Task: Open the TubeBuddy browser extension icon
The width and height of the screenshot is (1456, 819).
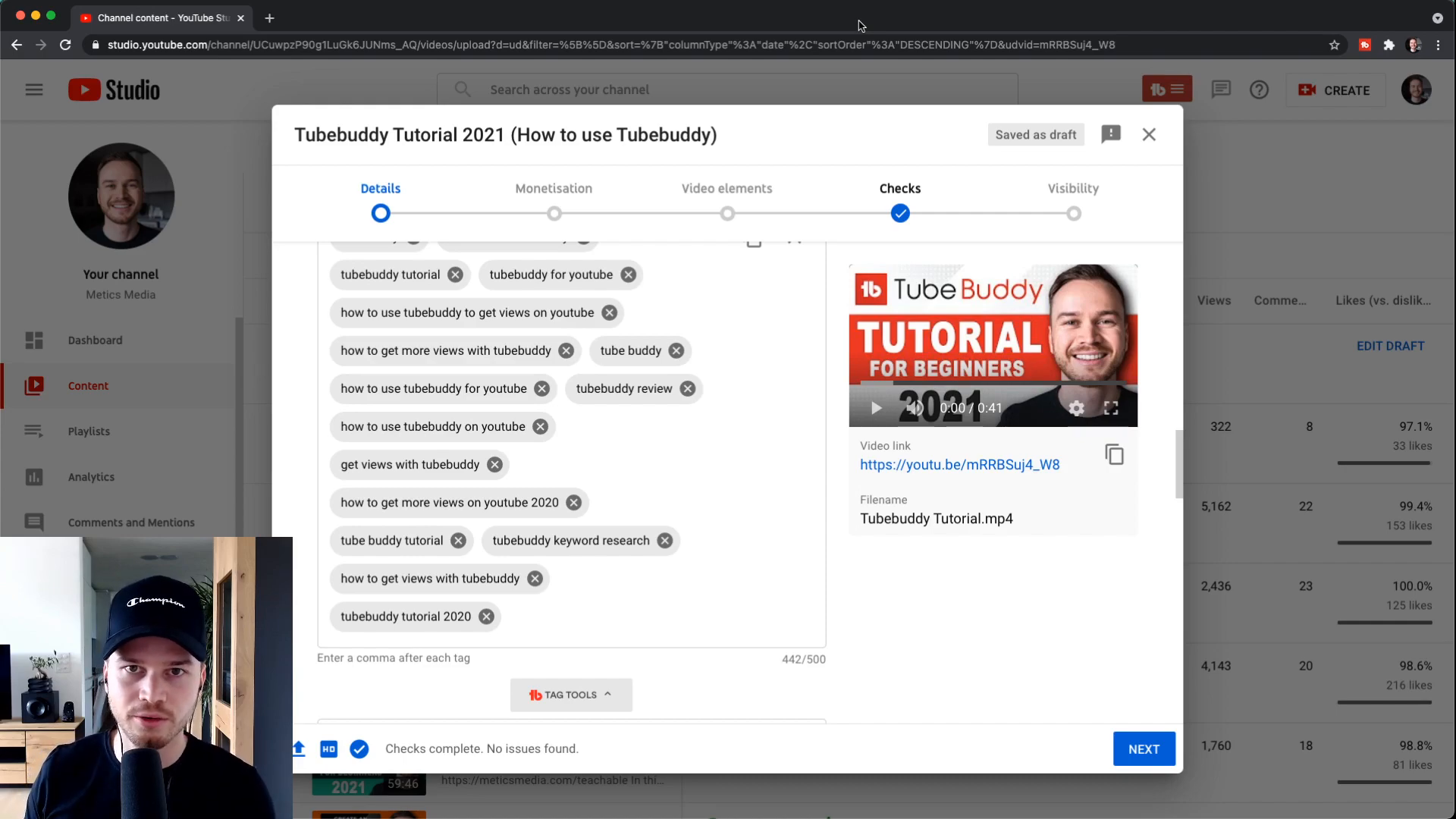Action: pos(1364,45)
